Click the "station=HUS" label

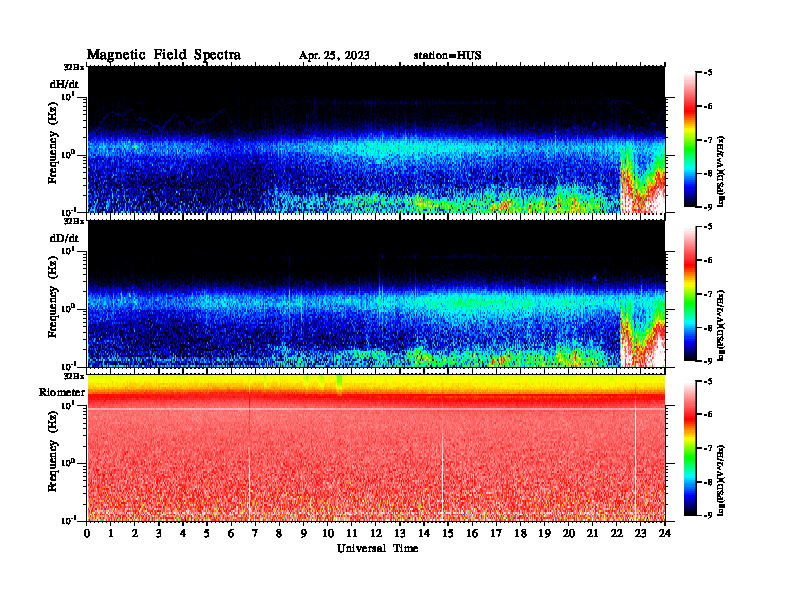(x=447, y=56)
